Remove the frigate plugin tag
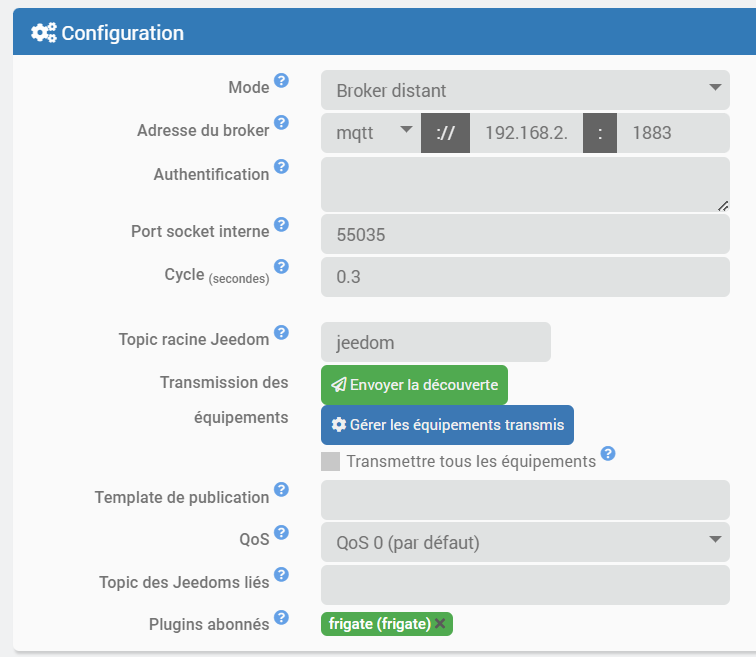This screenshot has height=657, width=756. tap(440, 624)
